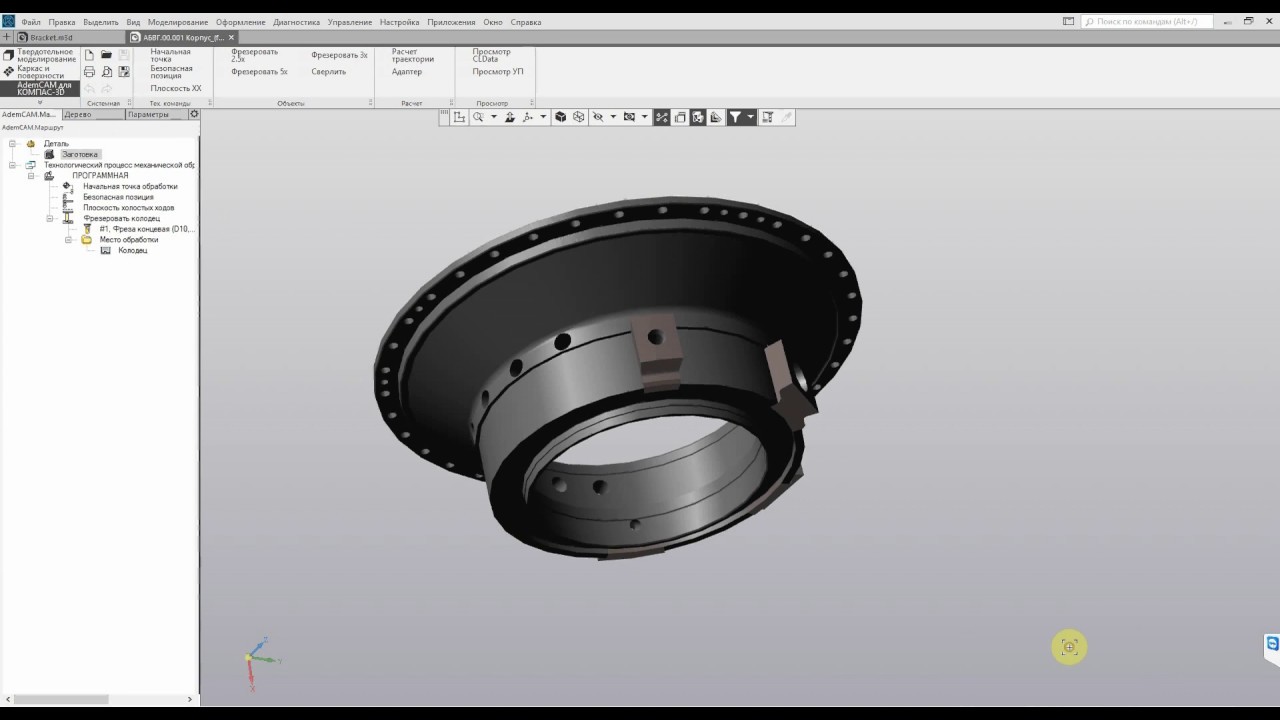The height and width of the screenshot is (720, 1280).
Task: Collapse the Фрезеровать колодец tree node
Action: 50,218
